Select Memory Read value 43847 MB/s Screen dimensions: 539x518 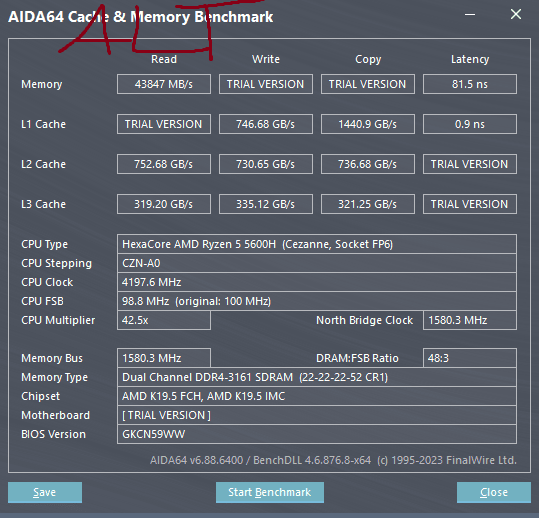pos(164,84)
